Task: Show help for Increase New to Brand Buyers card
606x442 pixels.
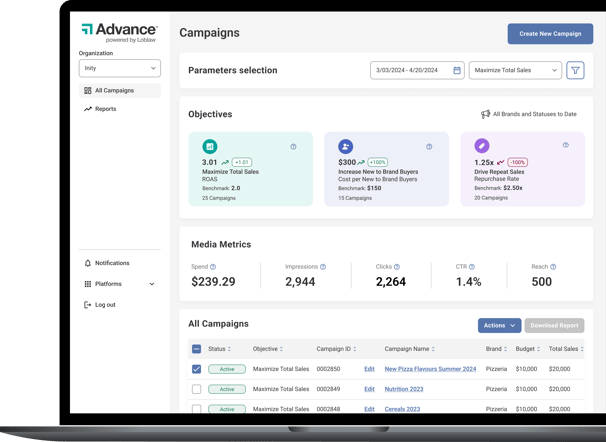Action: (429, 147)
